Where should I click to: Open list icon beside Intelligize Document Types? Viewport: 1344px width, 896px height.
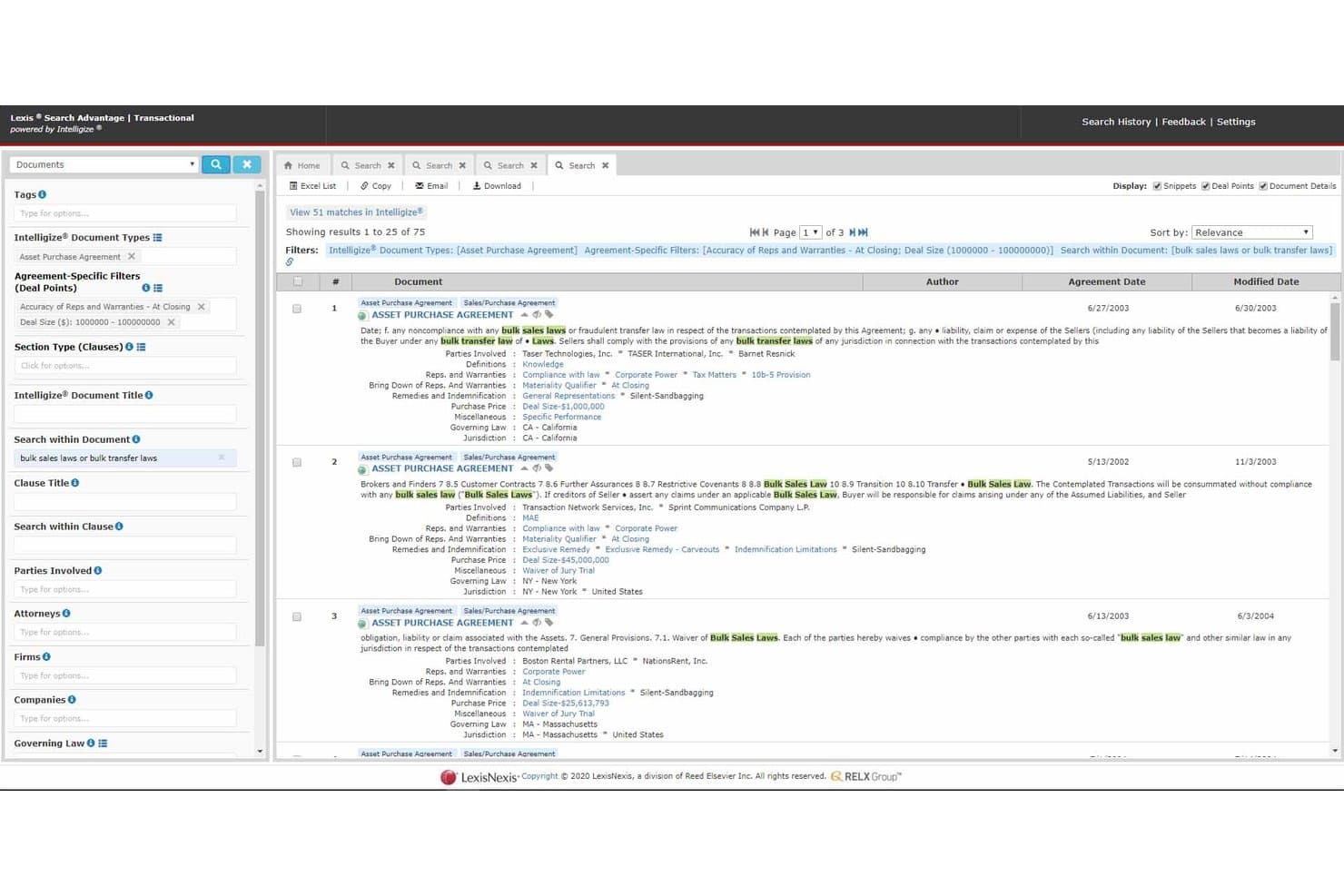(x=157, y=237)
